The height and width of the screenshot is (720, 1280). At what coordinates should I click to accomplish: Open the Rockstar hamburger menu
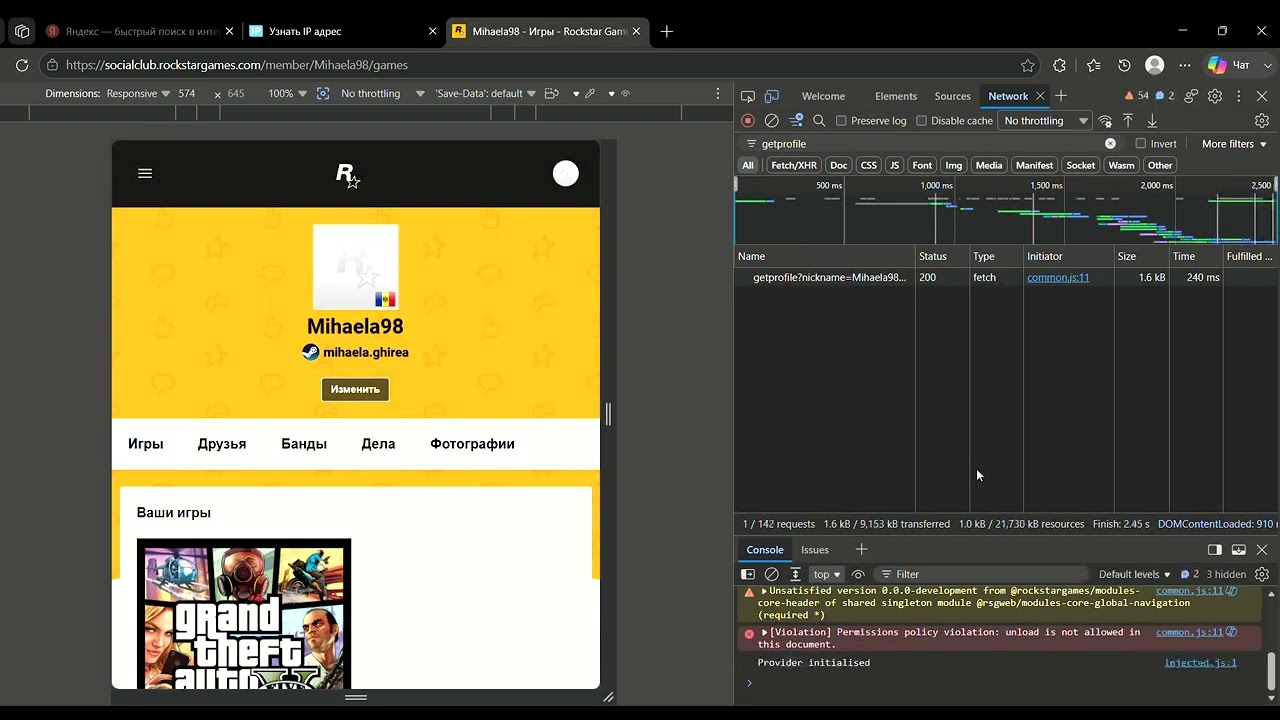pyautogui.click(x=145, y=174)
